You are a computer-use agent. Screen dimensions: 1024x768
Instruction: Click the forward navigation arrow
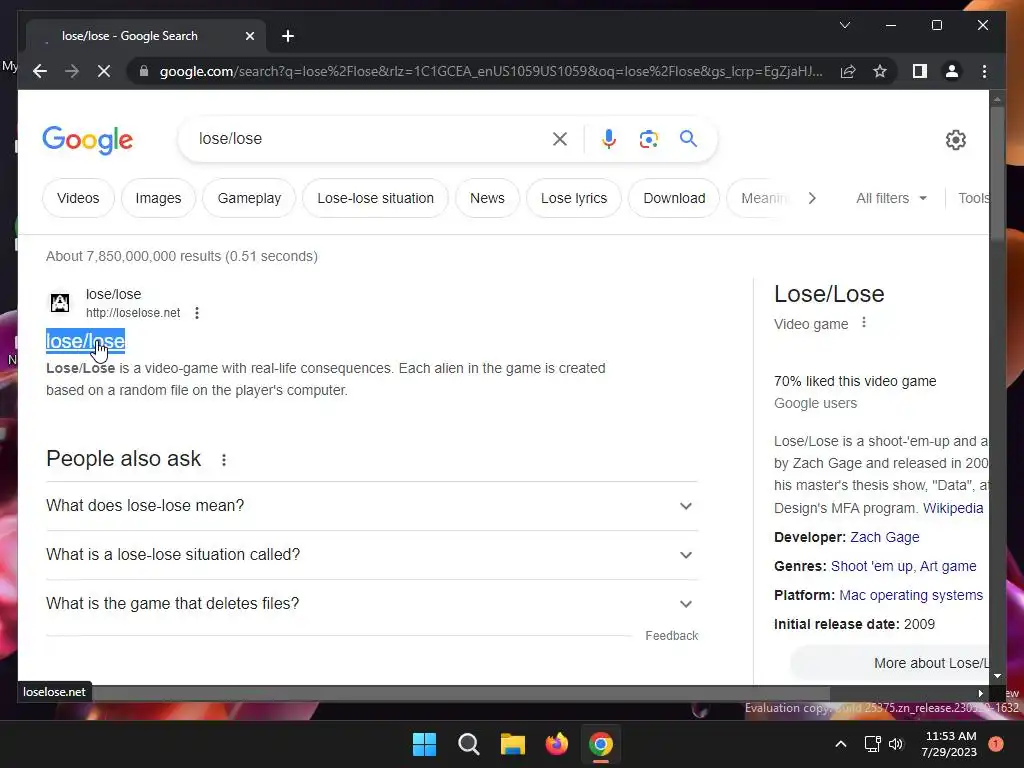(72, 71)
